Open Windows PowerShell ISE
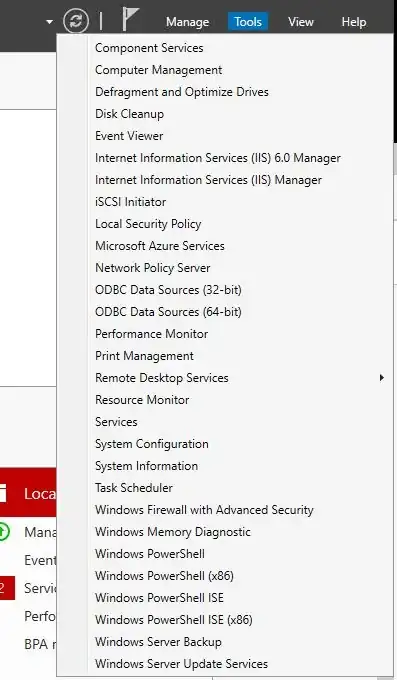The width and height of the screenshot is (397, 680). 159,598
